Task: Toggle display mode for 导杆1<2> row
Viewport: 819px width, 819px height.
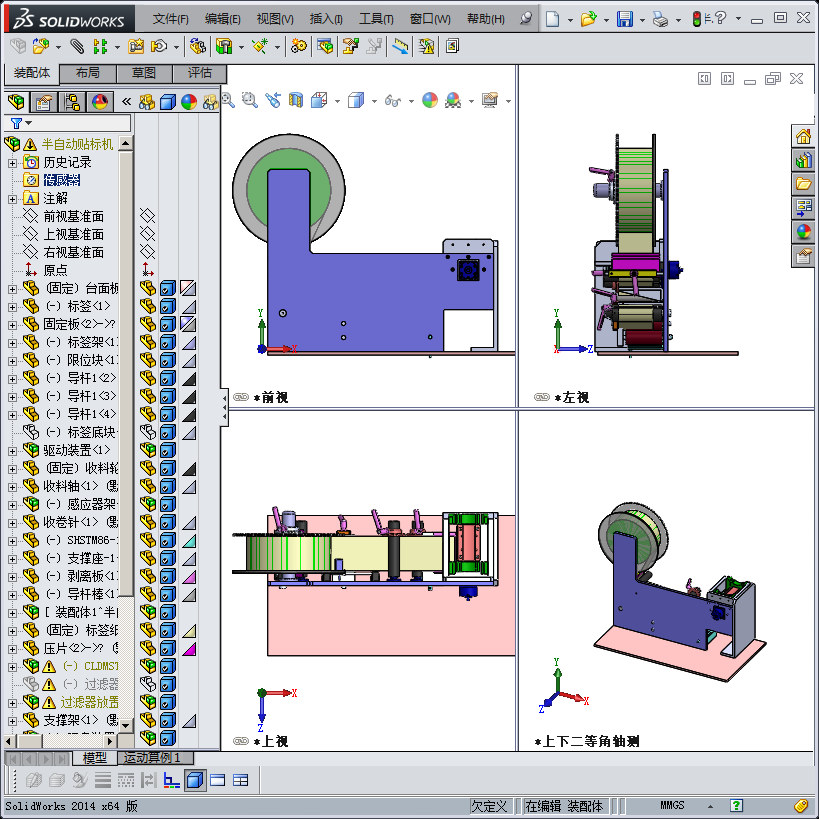Action: [x=168, y=378]
